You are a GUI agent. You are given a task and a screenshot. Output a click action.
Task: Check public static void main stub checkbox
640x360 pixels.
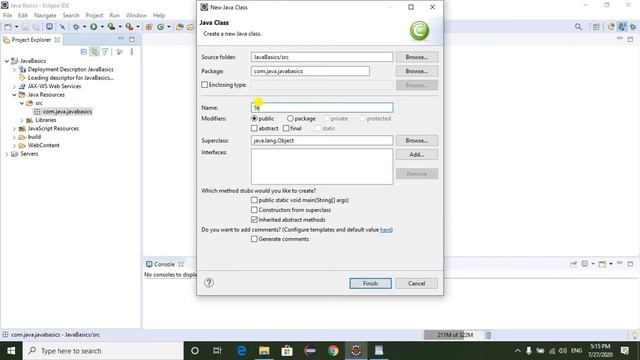[x=254, y=200]
